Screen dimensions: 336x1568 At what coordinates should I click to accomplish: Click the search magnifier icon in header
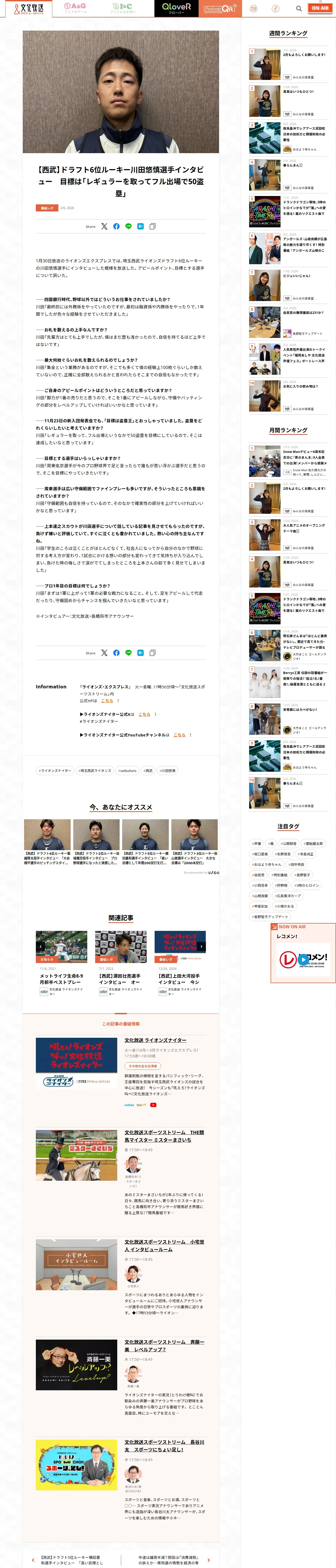tap(299, 9)
